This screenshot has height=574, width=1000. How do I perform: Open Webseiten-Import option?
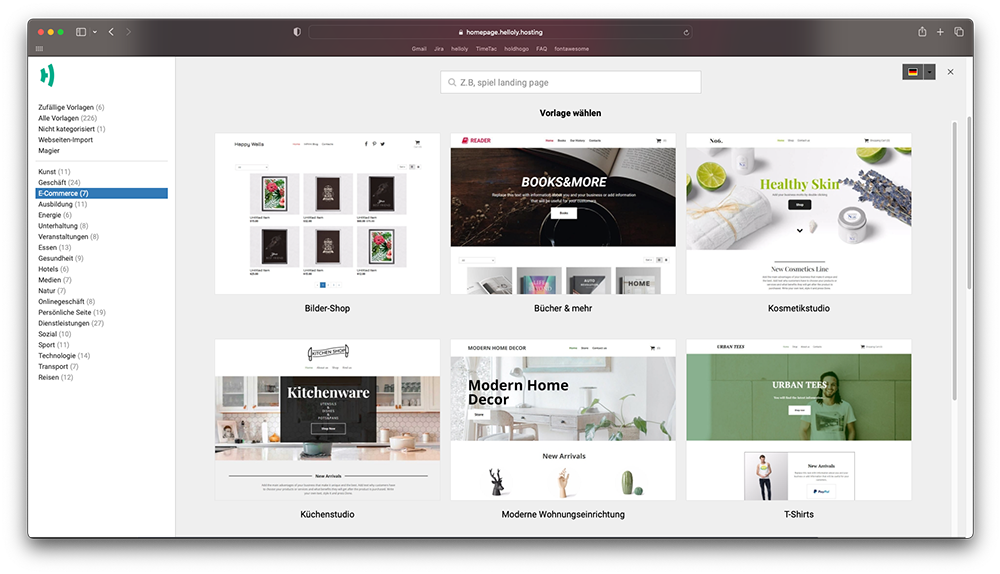pos(65,140)
